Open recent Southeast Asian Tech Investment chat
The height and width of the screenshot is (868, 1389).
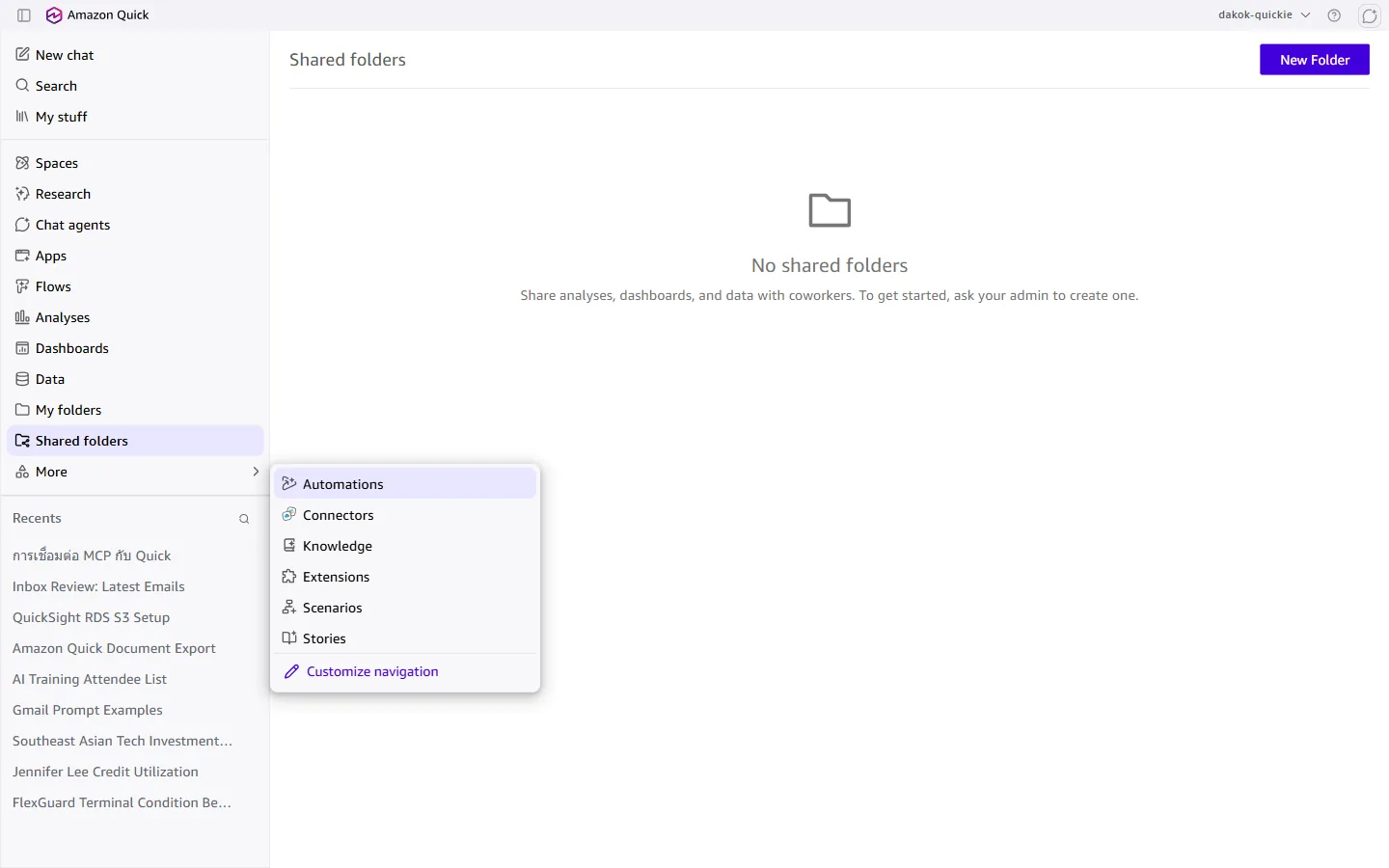point(123,741)
